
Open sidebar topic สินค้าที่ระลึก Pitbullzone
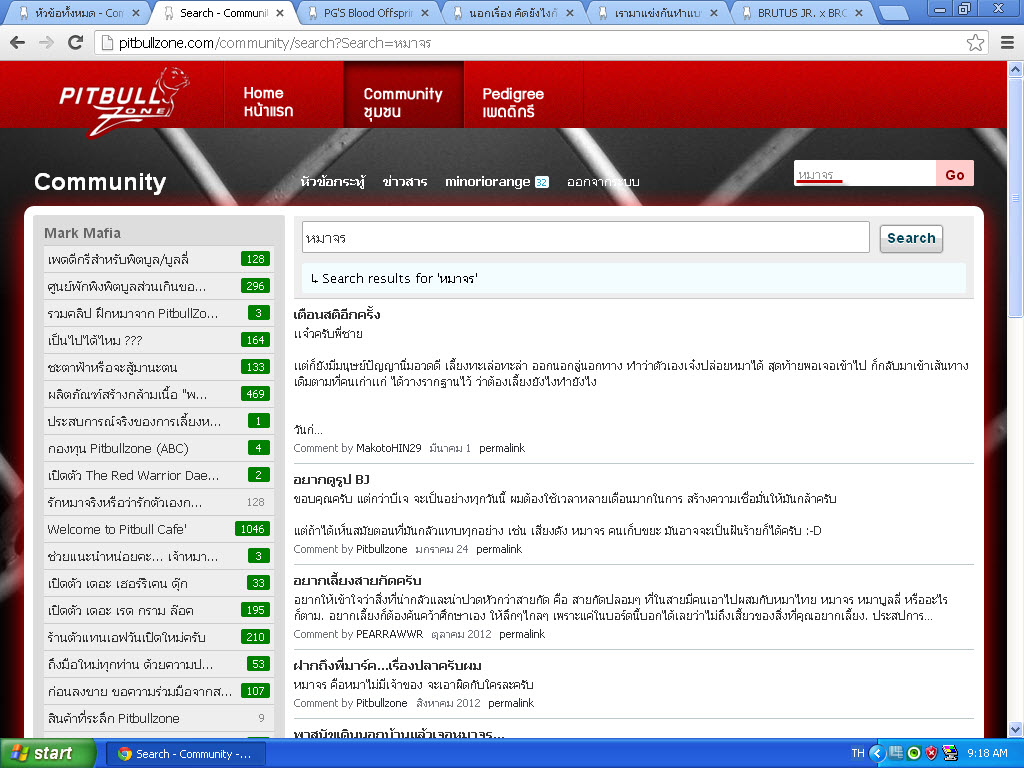point(114,718)
